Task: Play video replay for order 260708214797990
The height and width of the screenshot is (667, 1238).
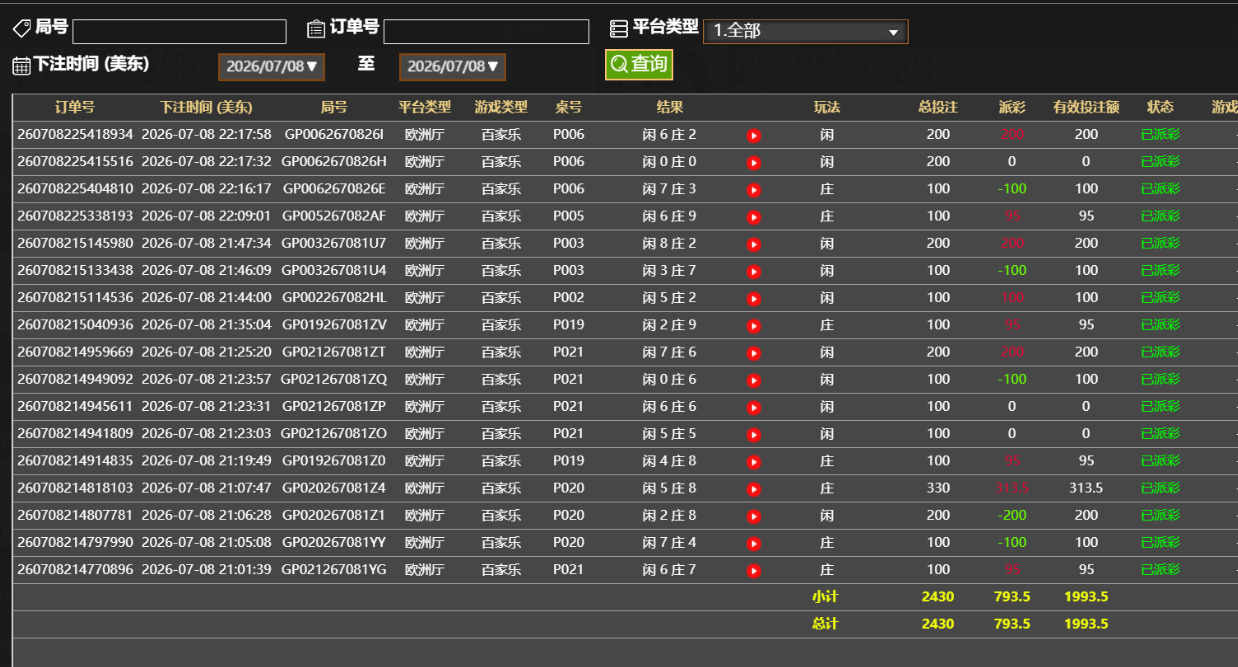Action: 754,543
